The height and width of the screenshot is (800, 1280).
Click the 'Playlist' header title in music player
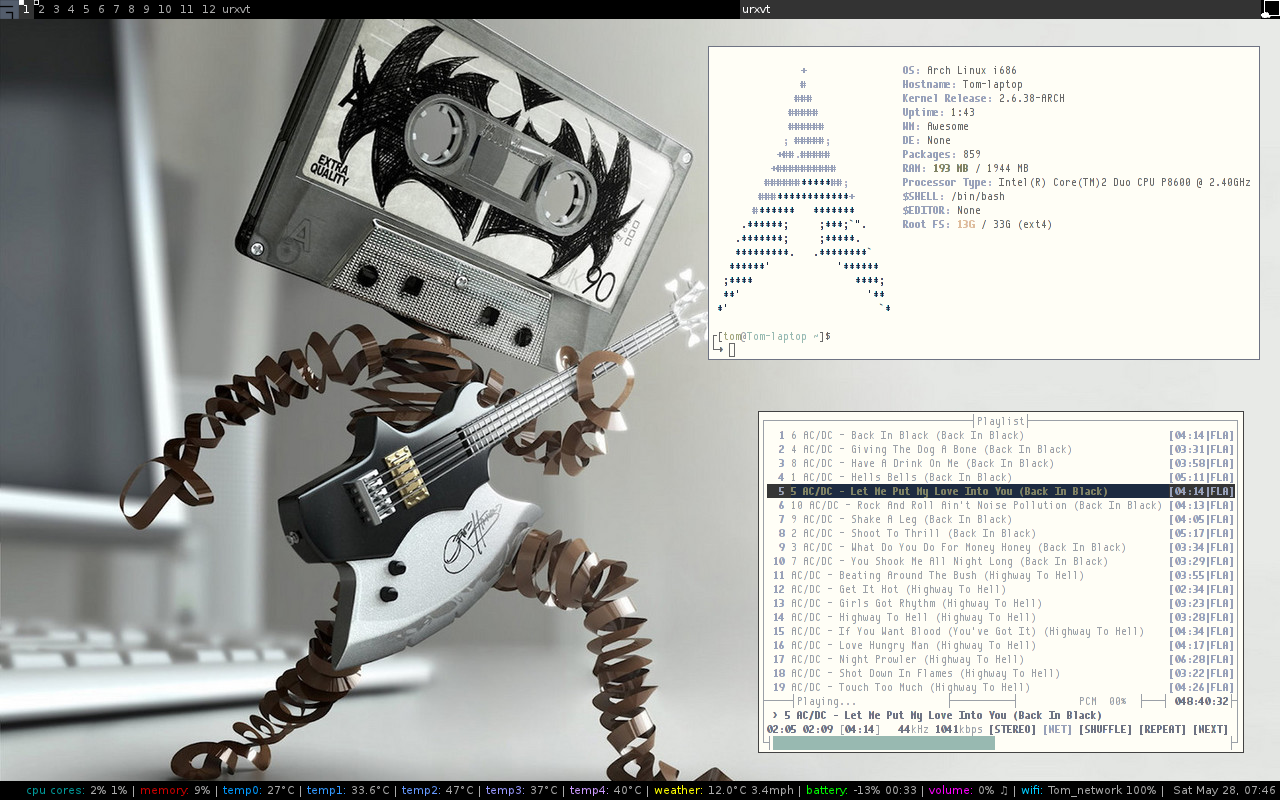[1001, 421]
